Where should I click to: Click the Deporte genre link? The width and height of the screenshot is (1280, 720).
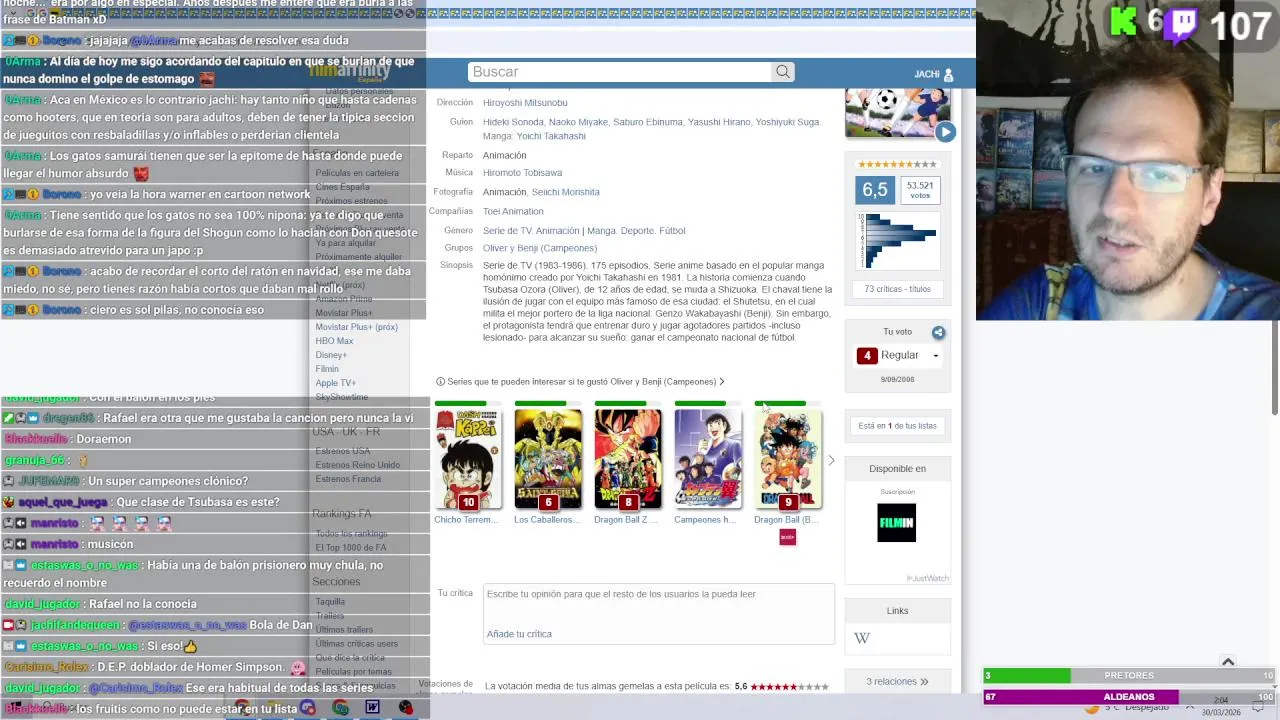(637, 231)
